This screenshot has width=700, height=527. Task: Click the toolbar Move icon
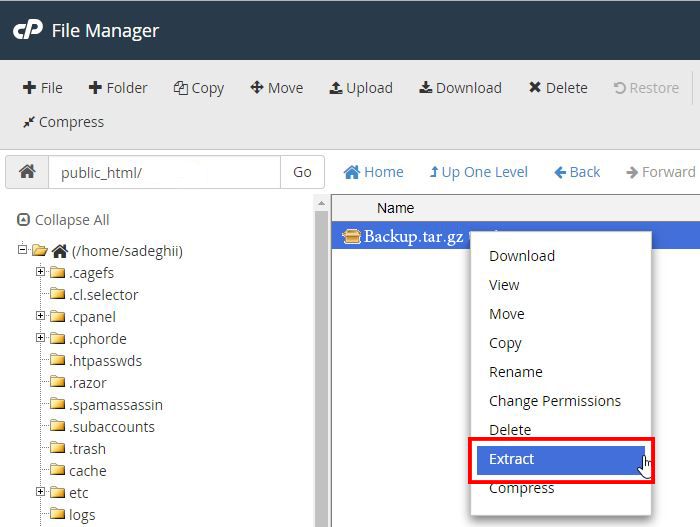(x=257, y=88)
